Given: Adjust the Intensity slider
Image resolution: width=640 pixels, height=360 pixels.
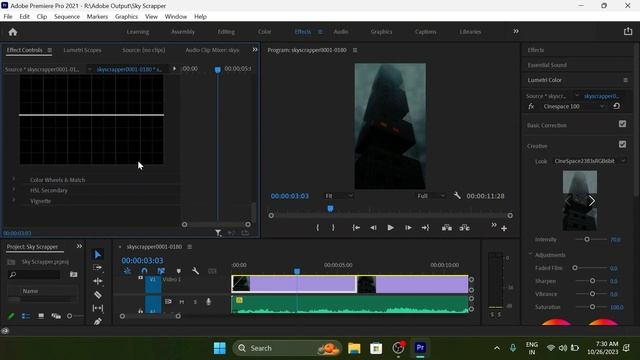Looking at the screenshot, I should 587,239.
